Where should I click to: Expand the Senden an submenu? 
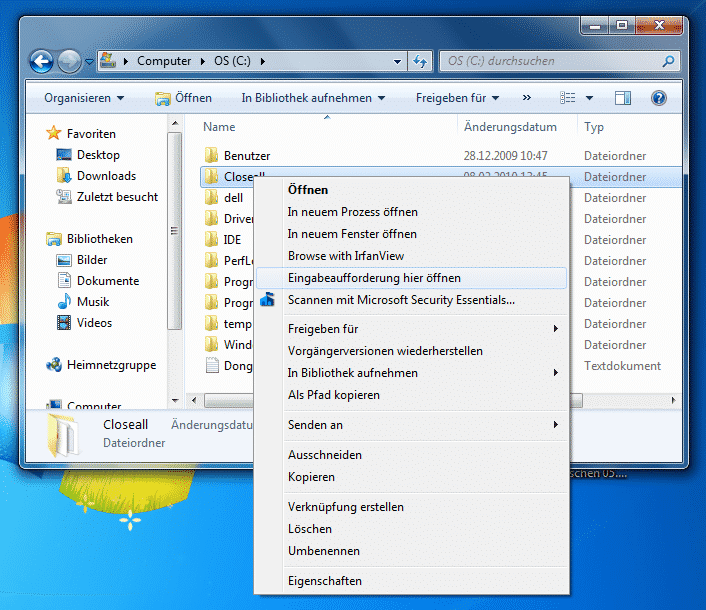[x=411, y=425]
